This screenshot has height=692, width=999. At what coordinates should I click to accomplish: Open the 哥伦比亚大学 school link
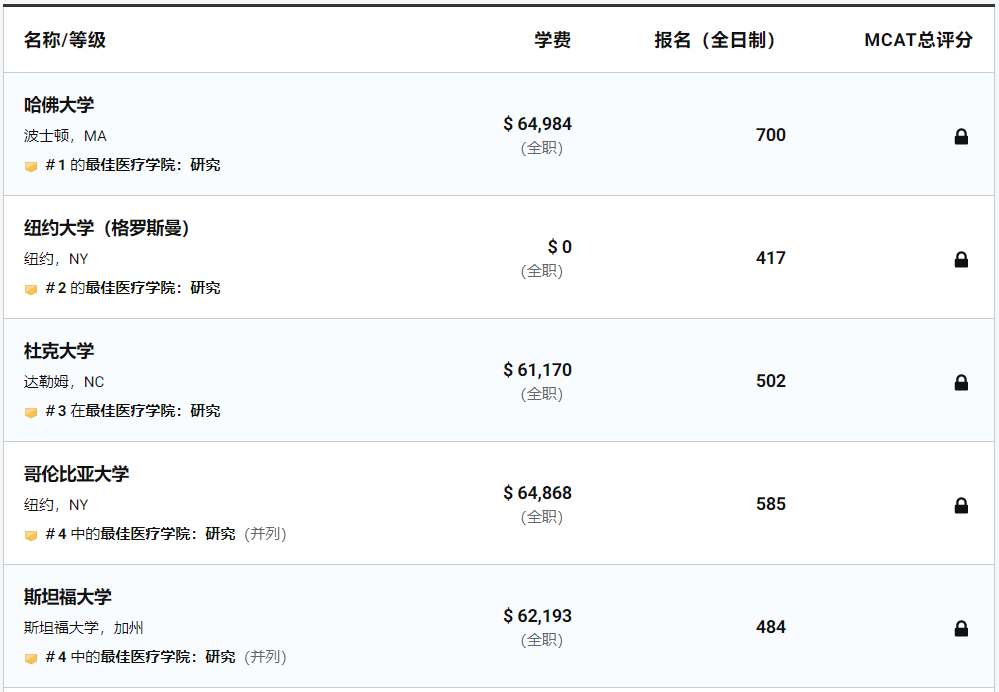76,473
